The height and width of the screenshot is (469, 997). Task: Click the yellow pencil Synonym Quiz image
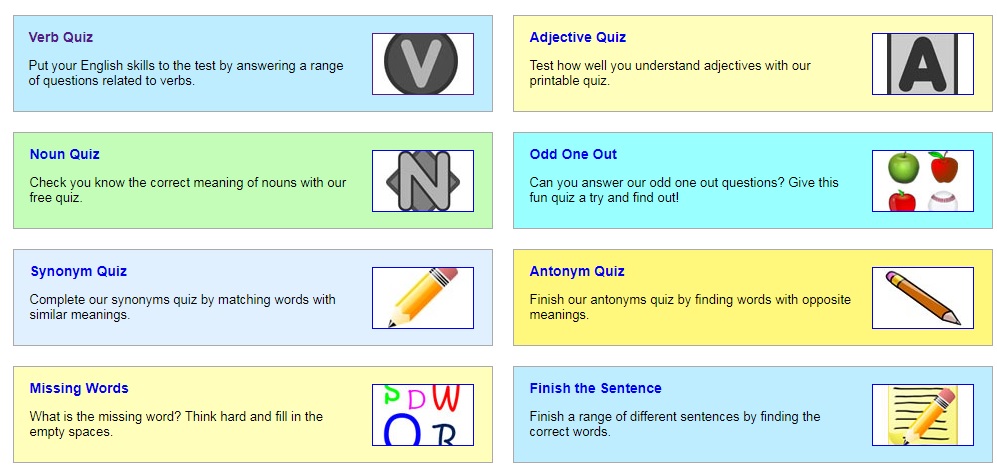pos(423,297)
